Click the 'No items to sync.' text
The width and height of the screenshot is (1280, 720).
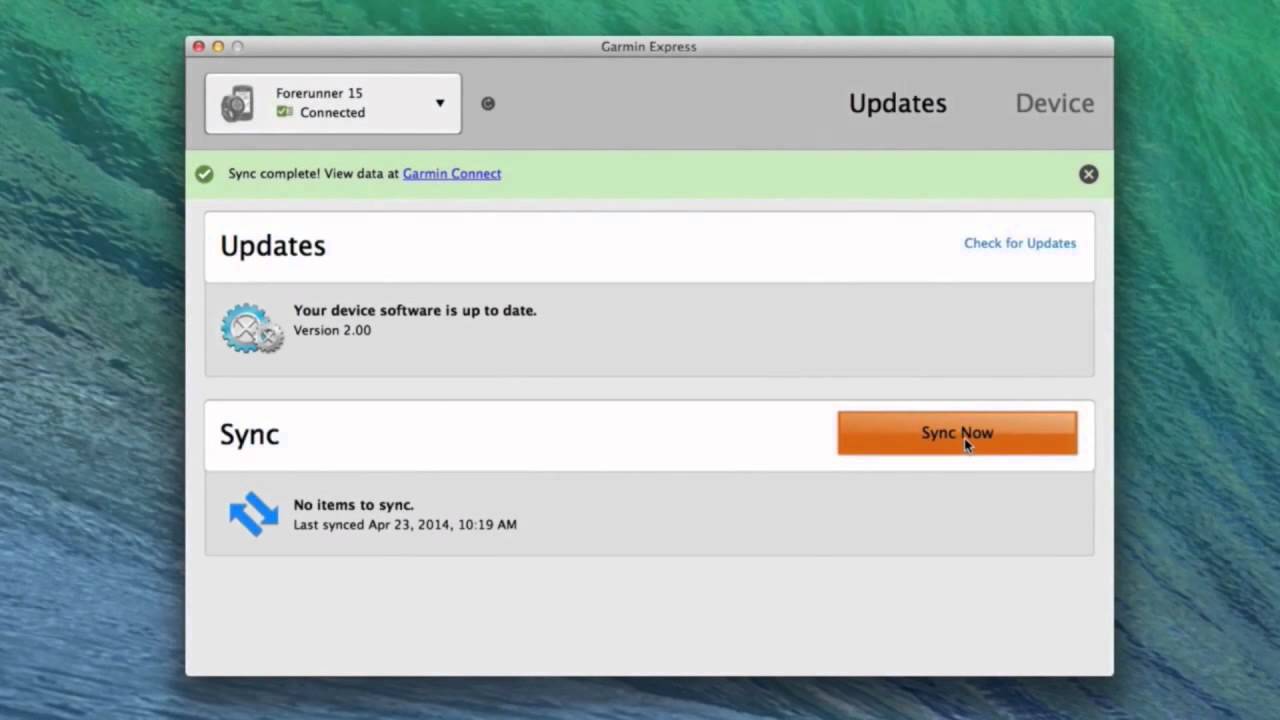pyautogui.click(x=353, y=505)
